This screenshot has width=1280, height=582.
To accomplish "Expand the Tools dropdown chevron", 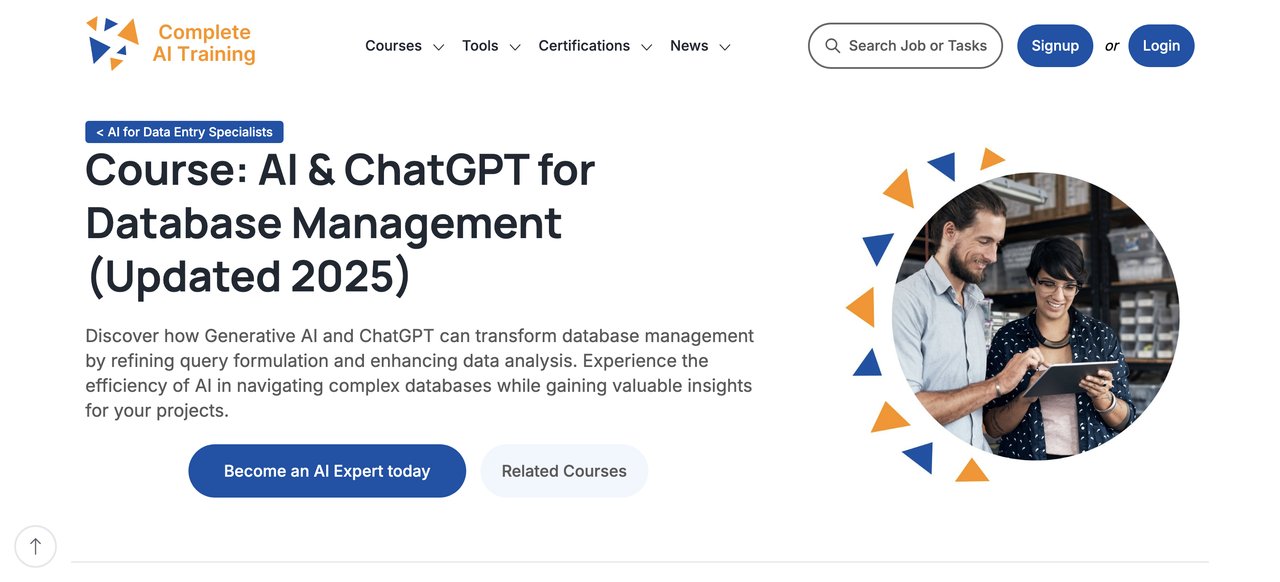I will pos(515,47).
